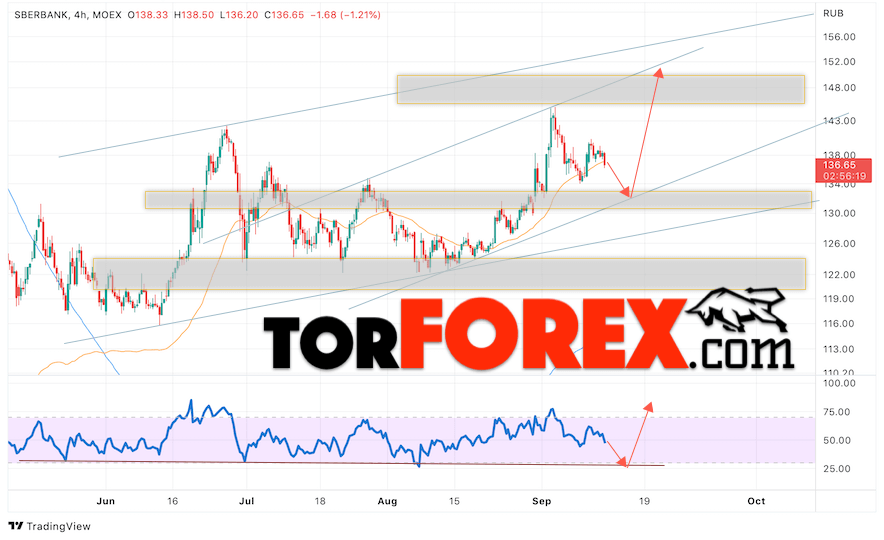
Task: Click the 116.00 price axis label
Action: point(839,324)
